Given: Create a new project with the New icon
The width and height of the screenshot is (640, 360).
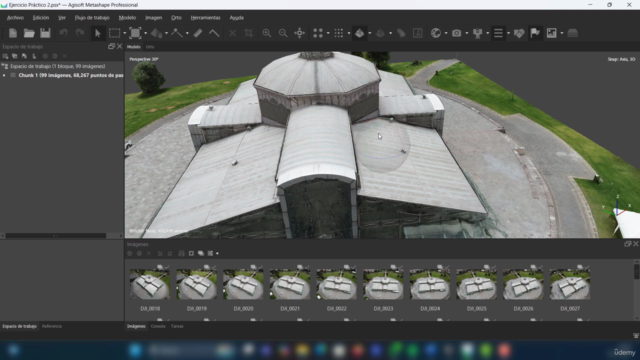Looking at the screenshot, I should 13,33.
